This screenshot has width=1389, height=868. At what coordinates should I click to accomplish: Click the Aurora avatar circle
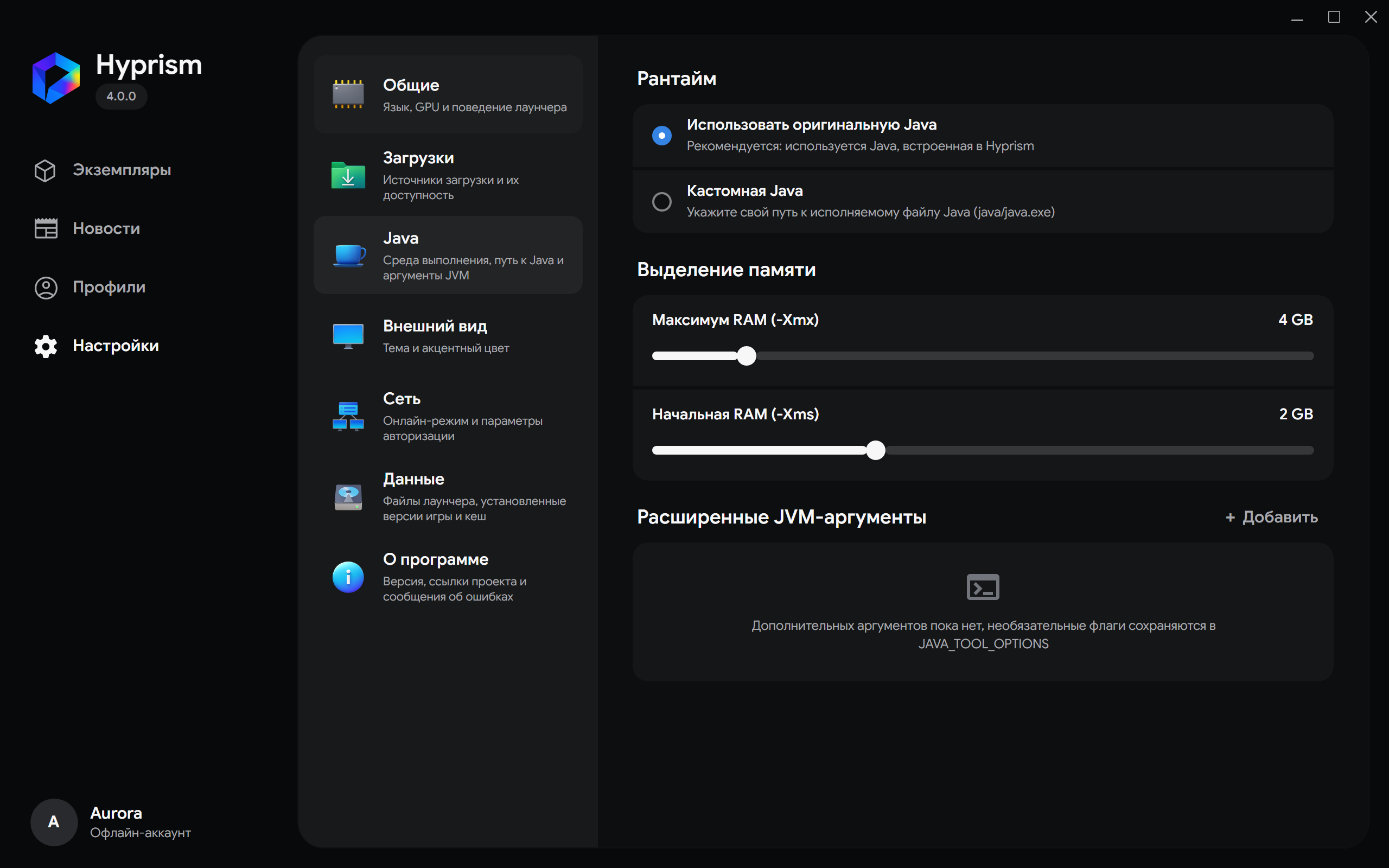click(54, 822)
